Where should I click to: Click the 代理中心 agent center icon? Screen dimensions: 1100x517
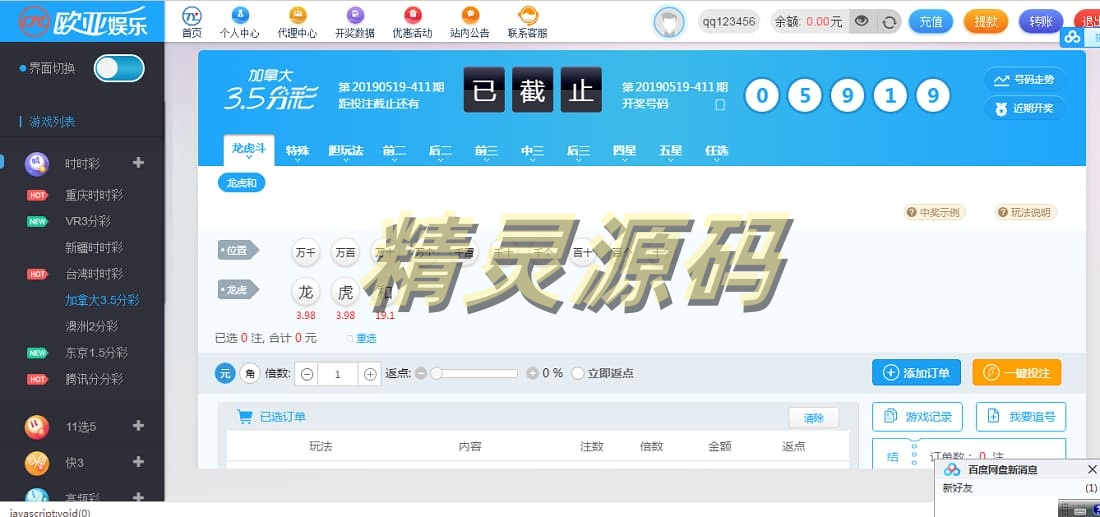tap(297, 16)
